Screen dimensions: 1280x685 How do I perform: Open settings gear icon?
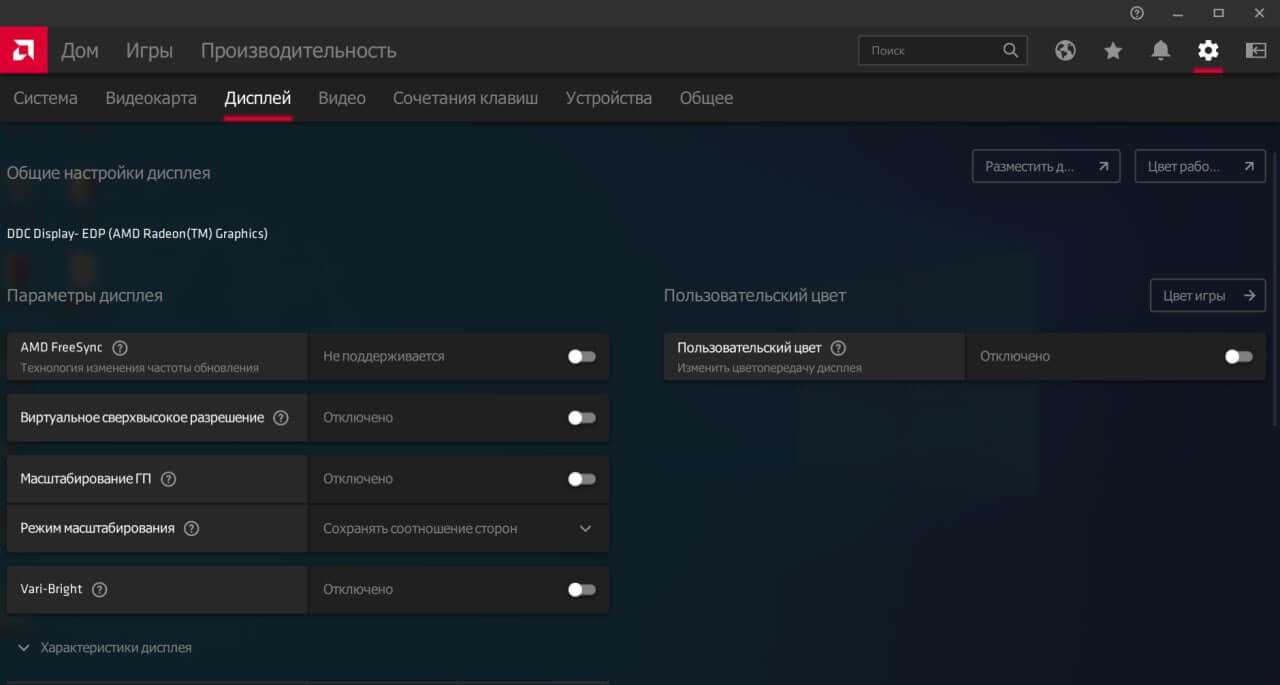[1208, 50]
